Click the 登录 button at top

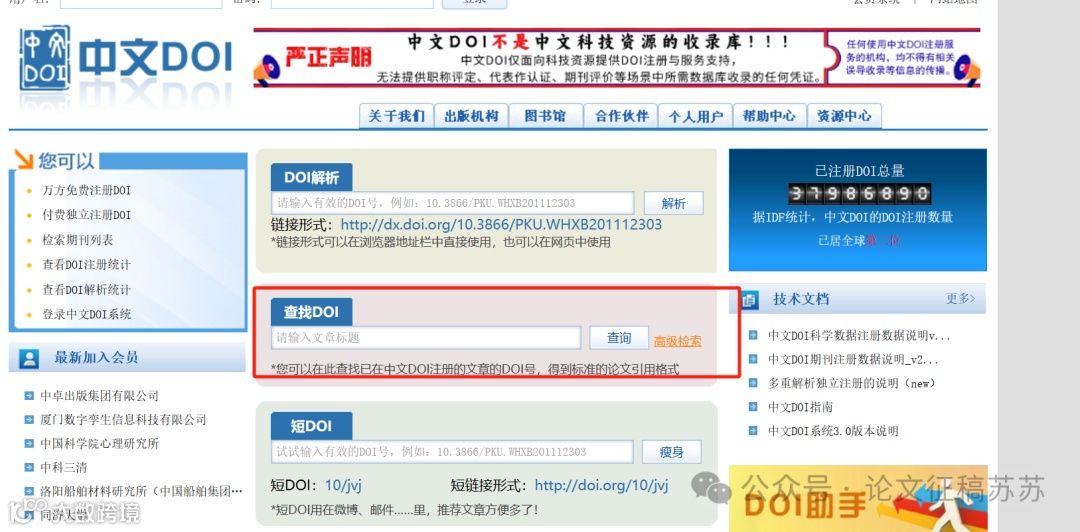coord(475,3)
